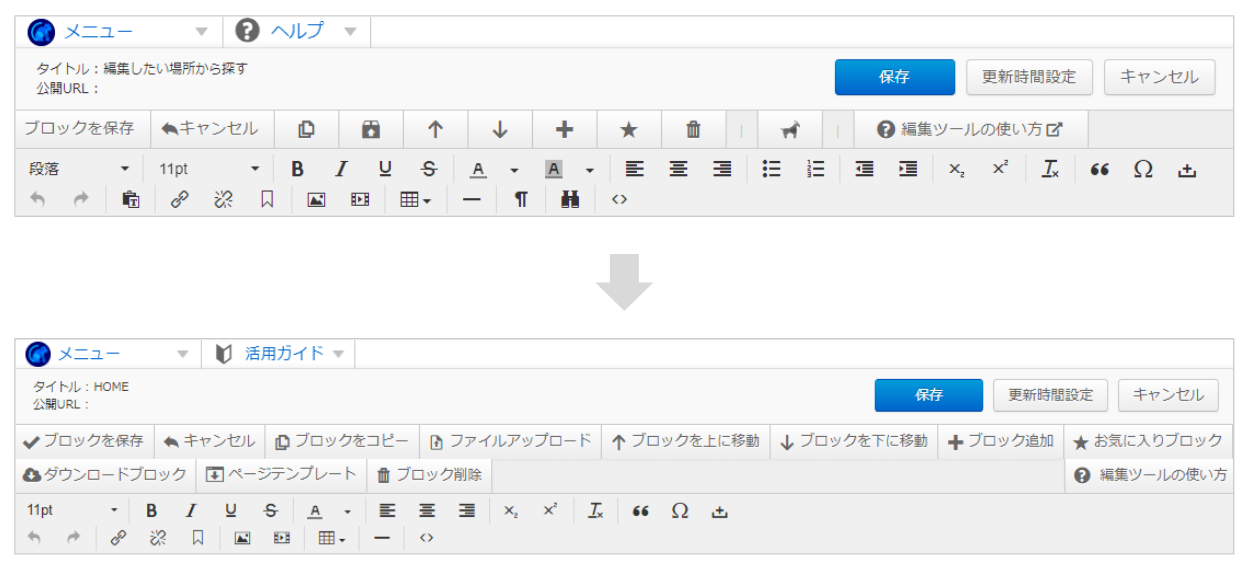The width and height of the screenshot is (1256, 572).
Task: Click the blue 保存 button in the upper panel
Action: (x=895, y=77)
